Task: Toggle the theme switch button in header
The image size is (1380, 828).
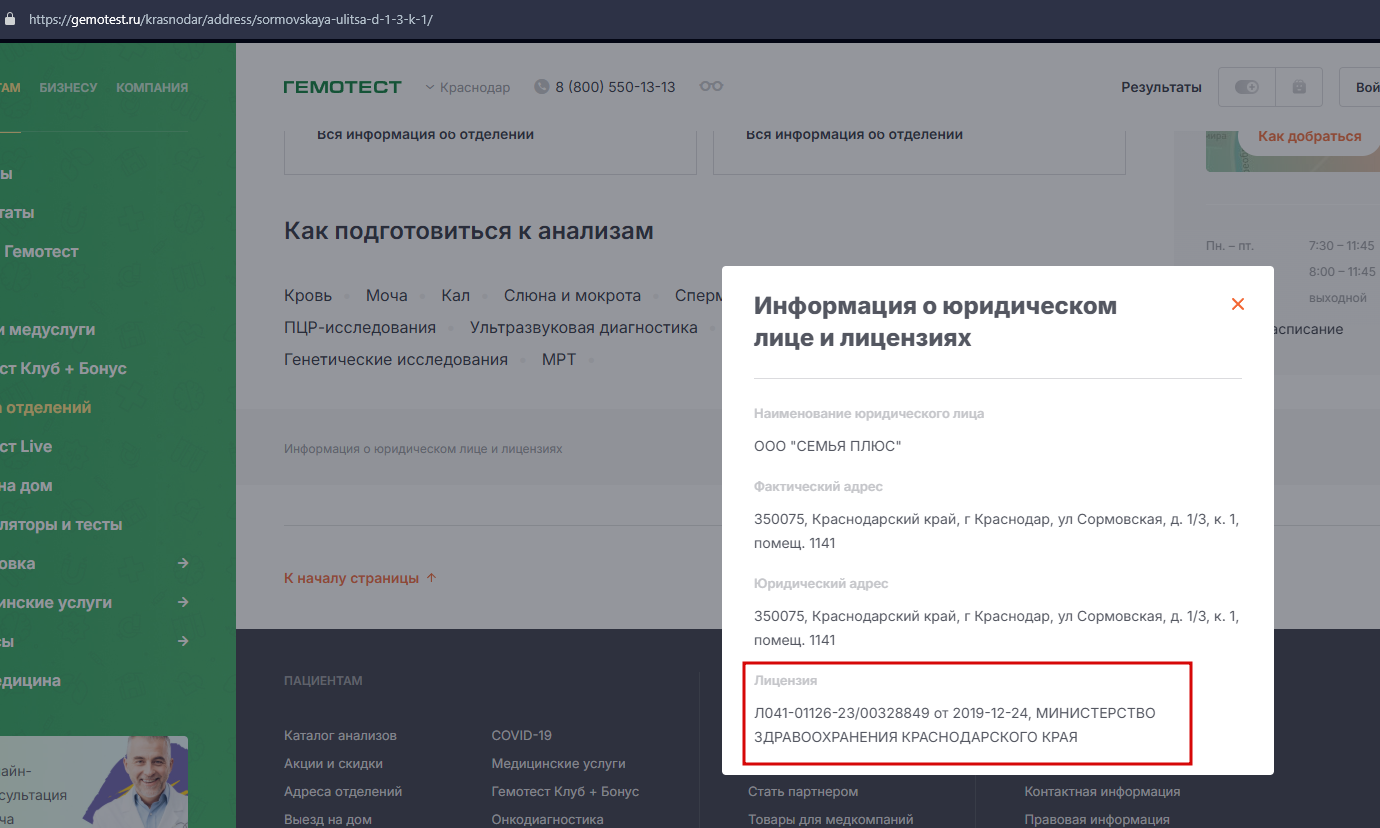Action: (x=1247, y=87)
